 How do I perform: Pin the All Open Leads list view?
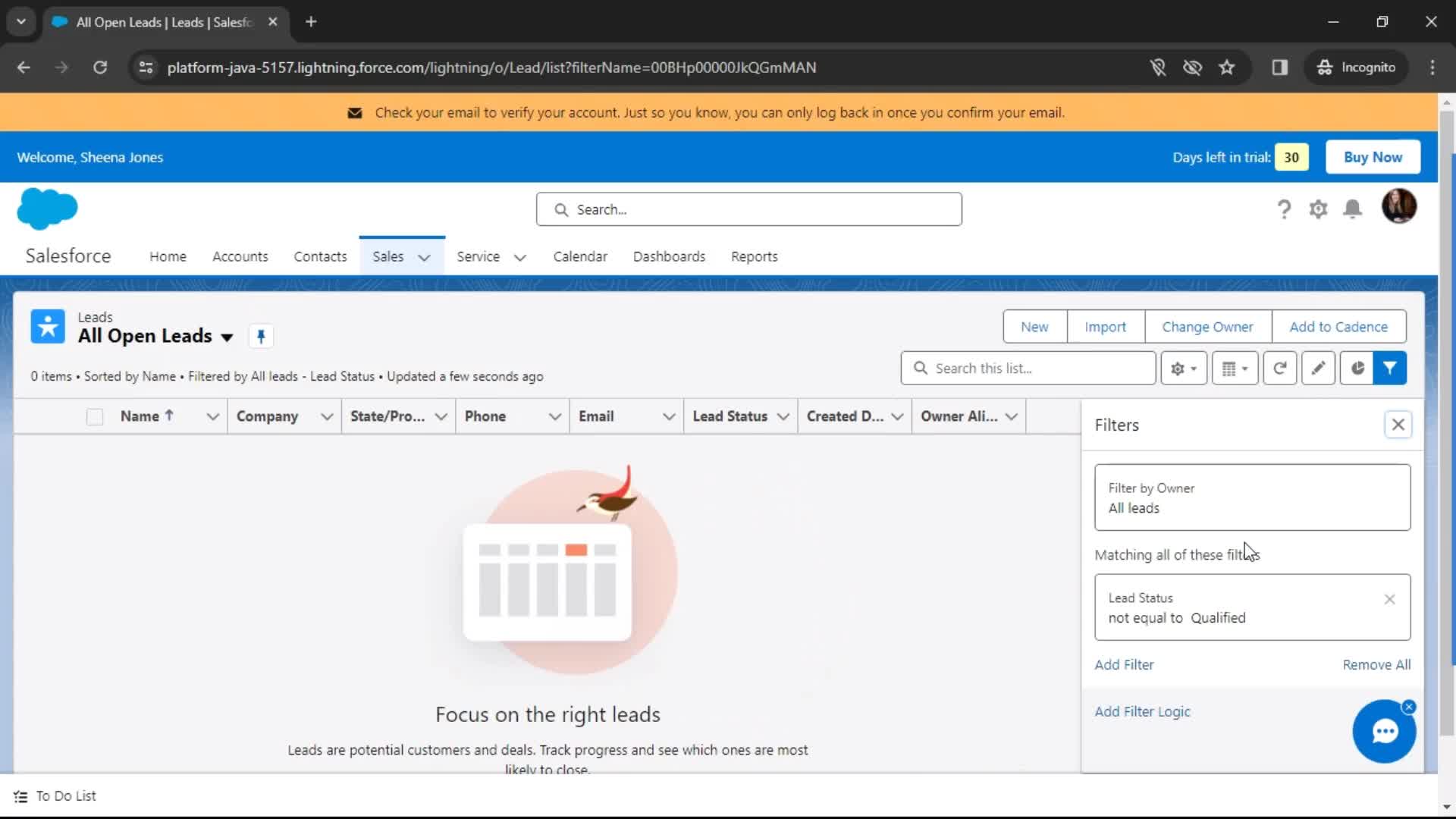coord(261,336)
